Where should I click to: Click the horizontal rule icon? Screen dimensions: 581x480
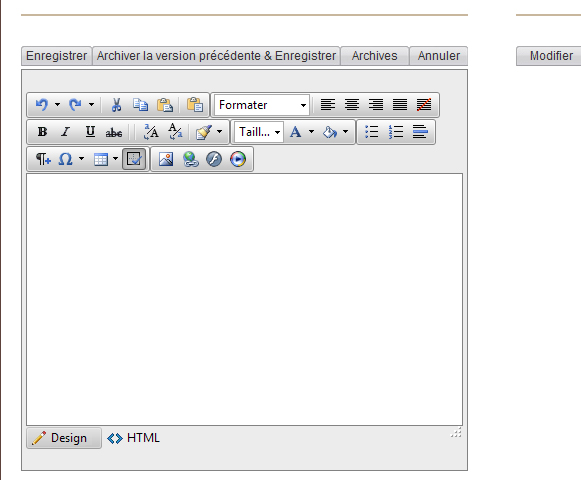420,132
